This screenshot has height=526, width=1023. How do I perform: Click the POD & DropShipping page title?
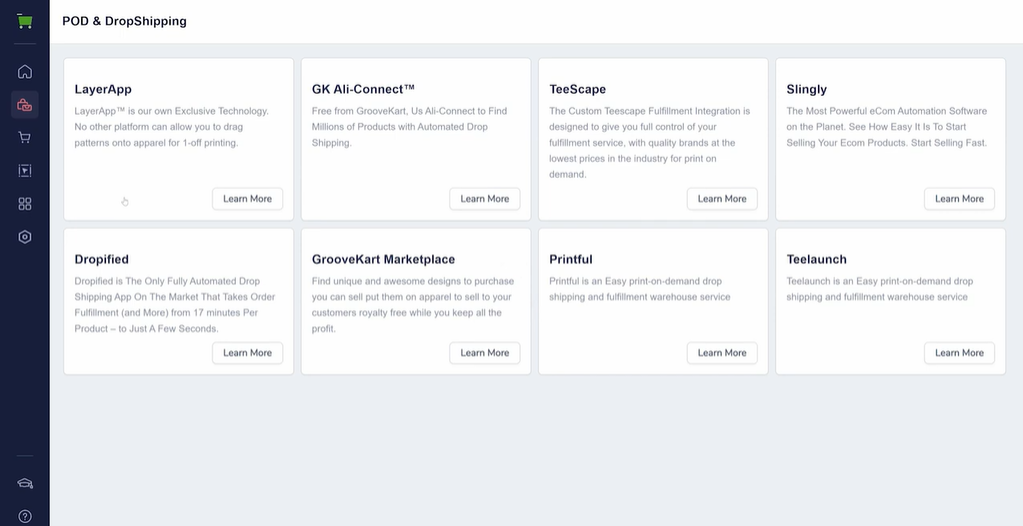pos(125,21)
